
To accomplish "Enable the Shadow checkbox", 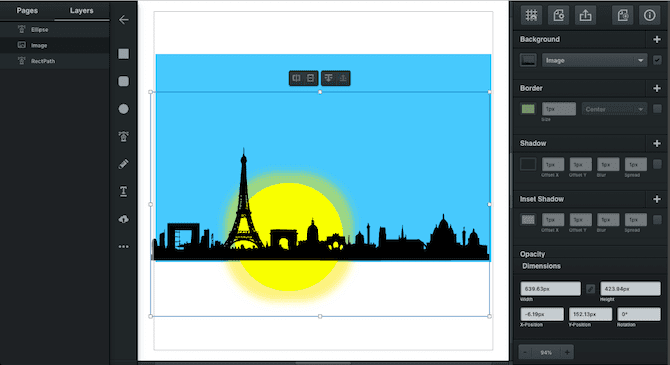I will click(x=657, y=164).
